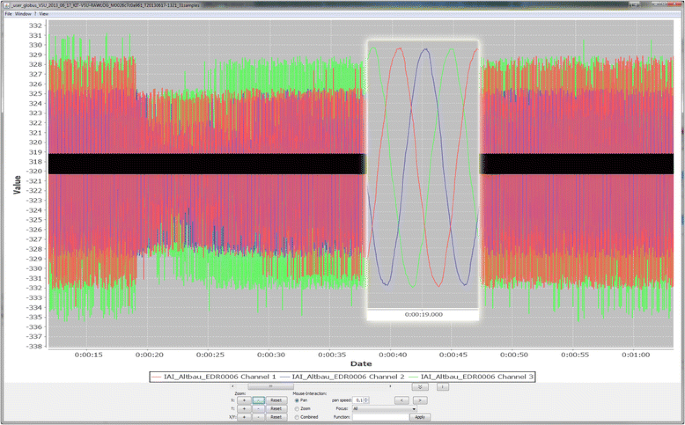Select the Zoom mouse interaction mode

297,408
